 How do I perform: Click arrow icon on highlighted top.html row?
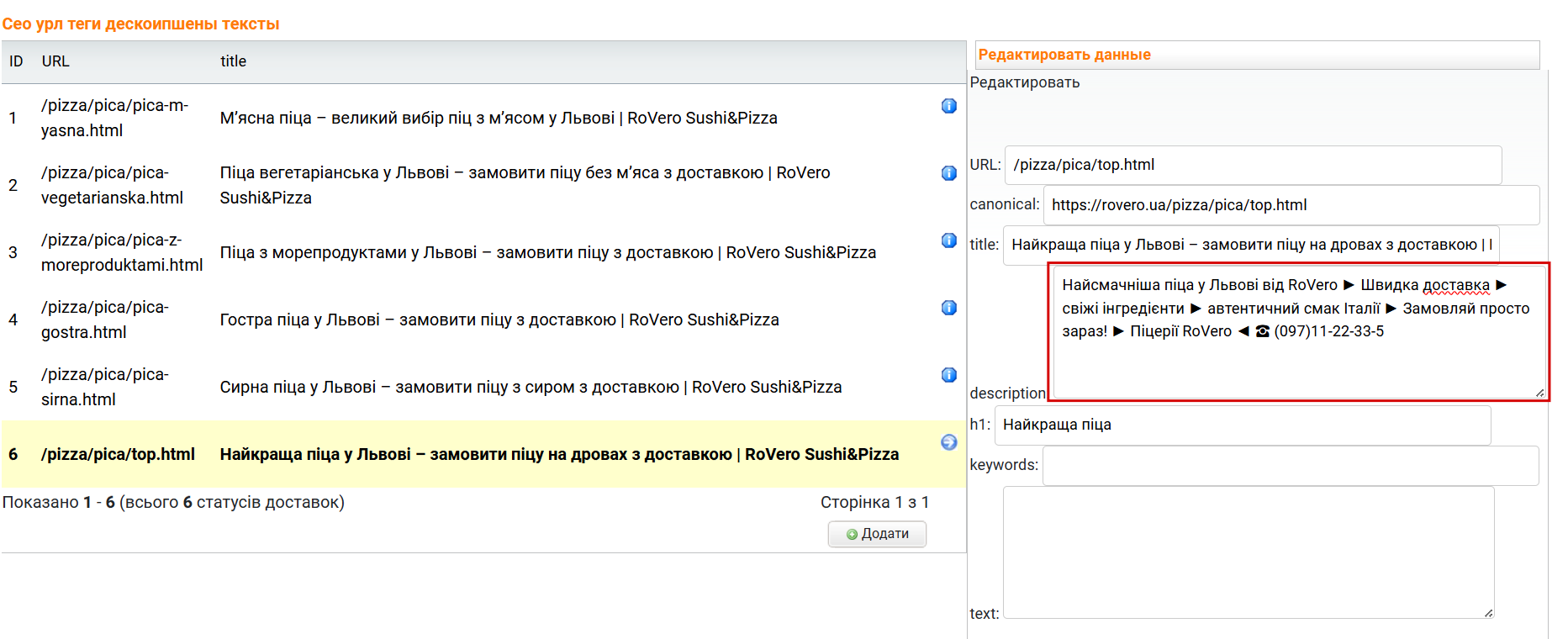[948, 442]
